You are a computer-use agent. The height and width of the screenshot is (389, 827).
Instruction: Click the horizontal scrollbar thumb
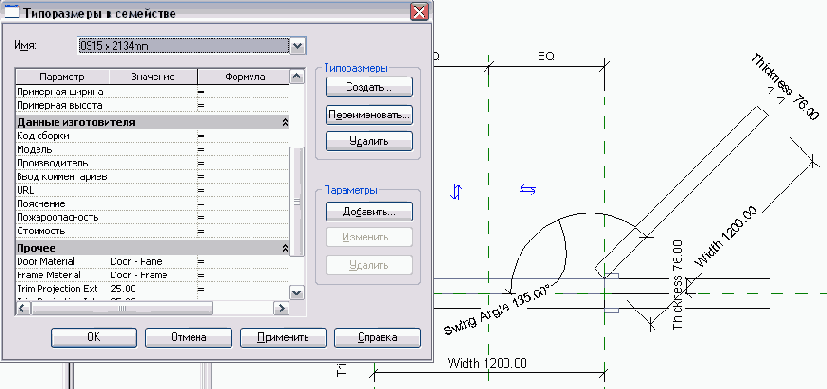pos(122,308)
